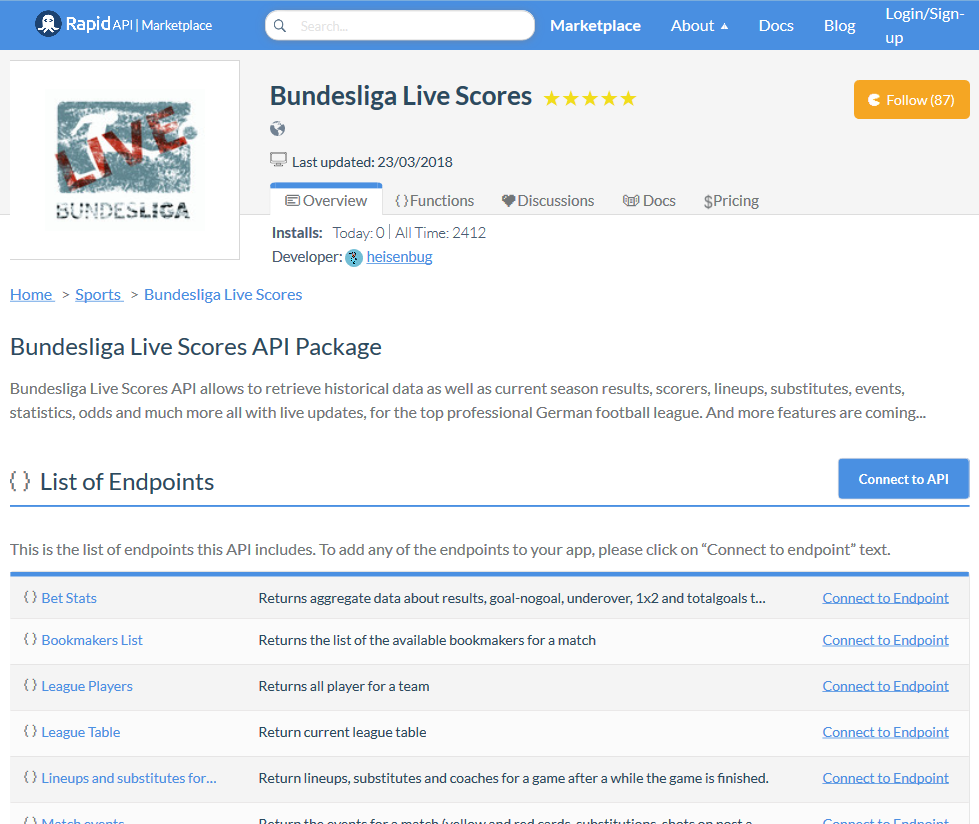
Task: Open the $Pricing tab
Action: click(731, 200)
